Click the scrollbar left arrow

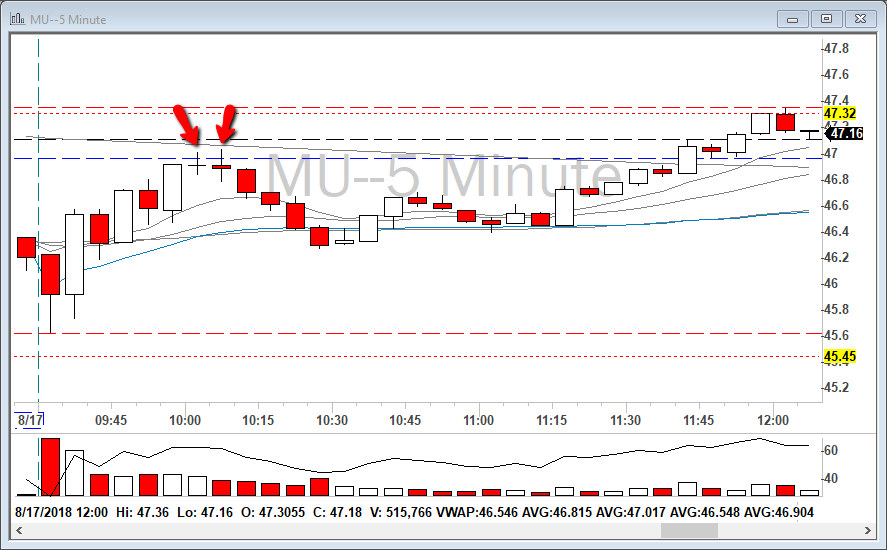pyautogui.click(x=19, y=530)
